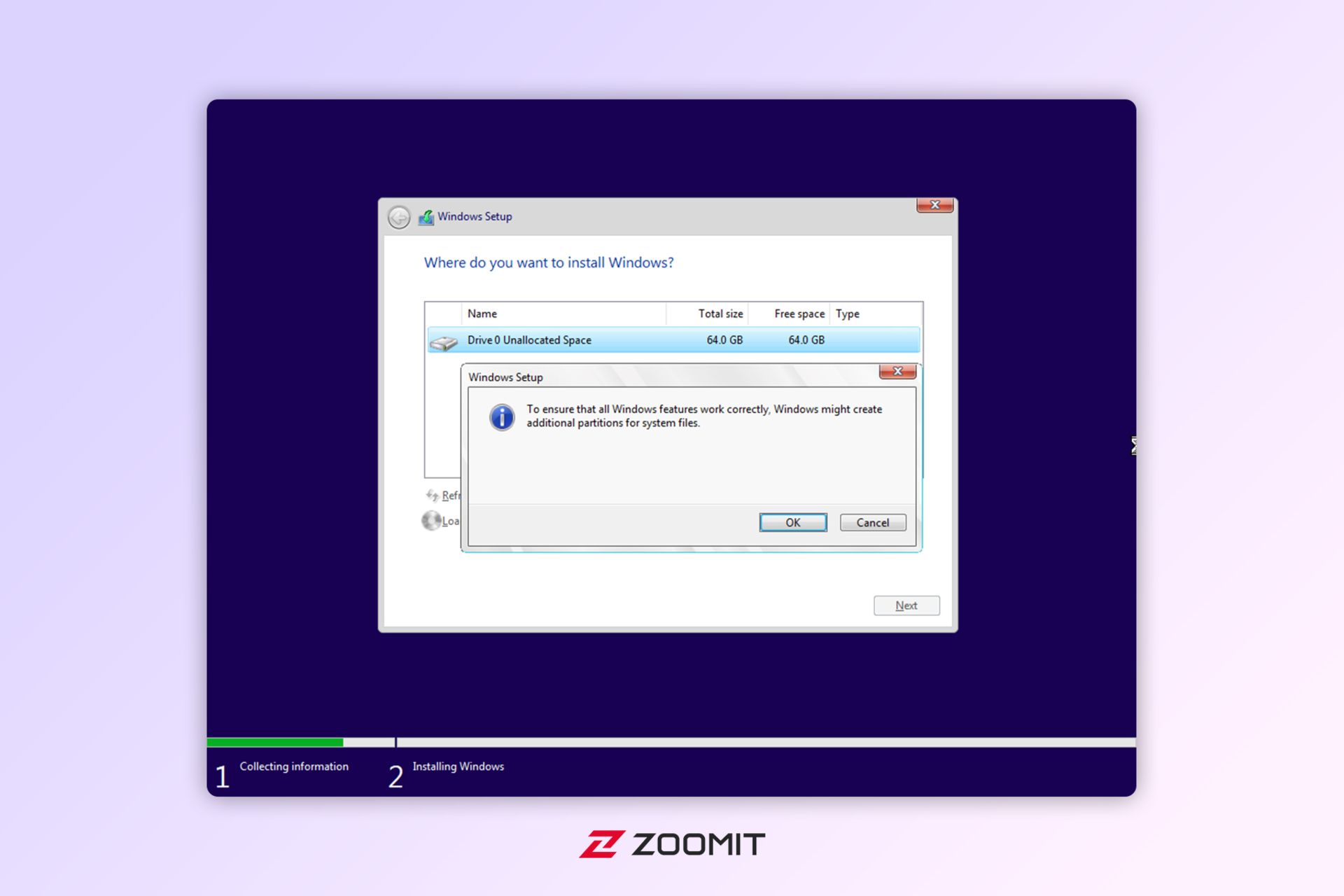Click the Next button
Image resolution: width=1344 pixels, height=896 pixels.
tap(906, 605)
